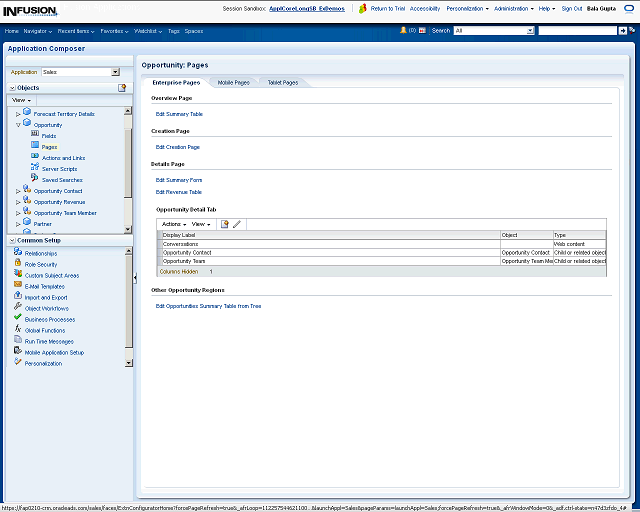Switch to the Tablet Pages tab

coord(282,82)
